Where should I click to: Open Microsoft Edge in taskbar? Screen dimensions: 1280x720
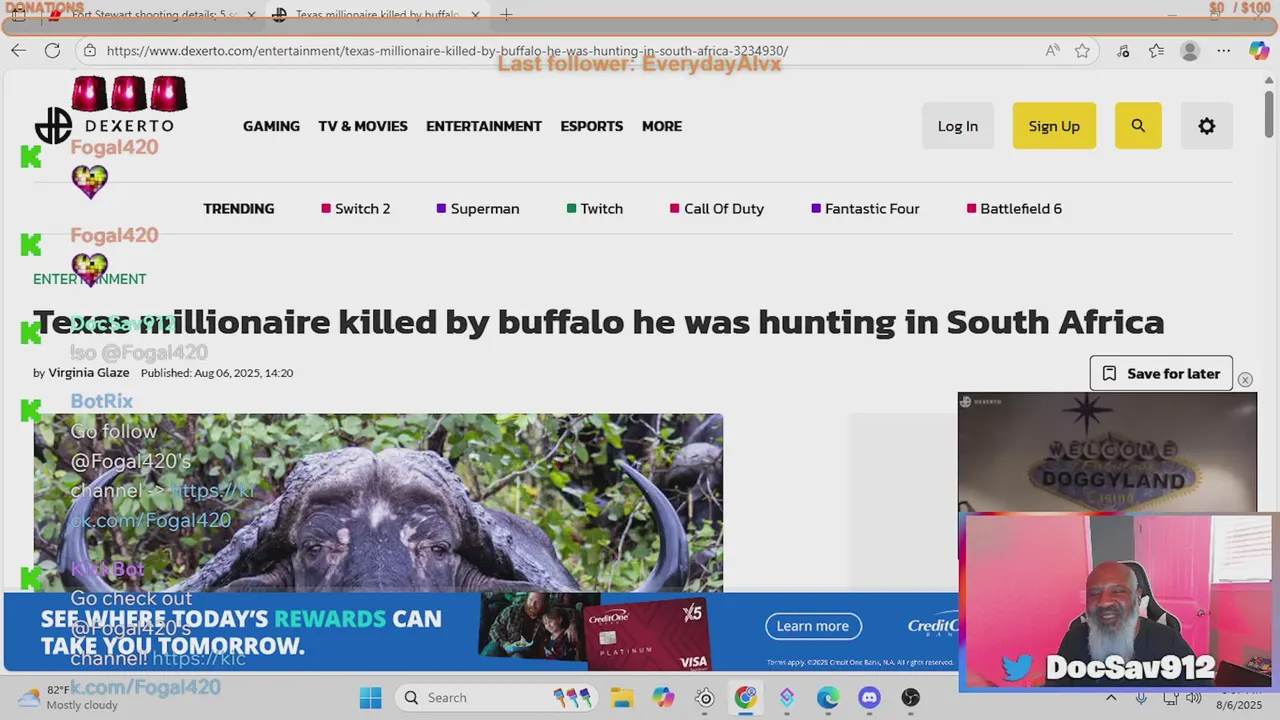[x=828, y=698]
